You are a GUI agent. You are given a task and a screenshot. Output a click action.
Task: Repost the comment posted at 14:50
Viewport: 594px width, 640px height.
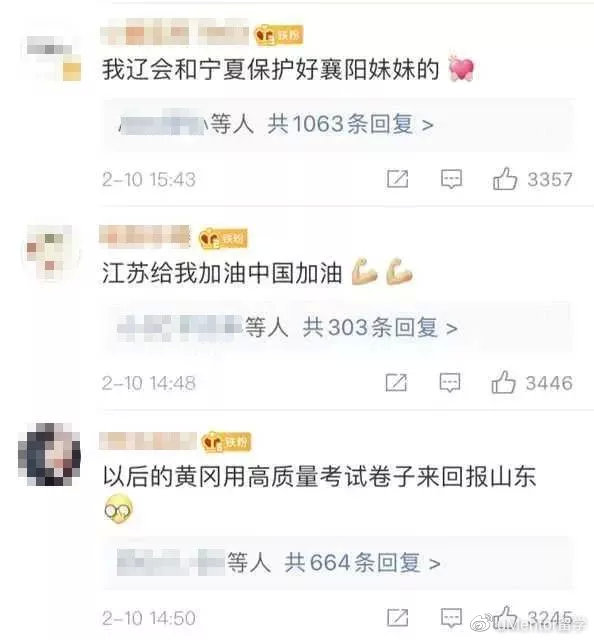pos(397,617)
